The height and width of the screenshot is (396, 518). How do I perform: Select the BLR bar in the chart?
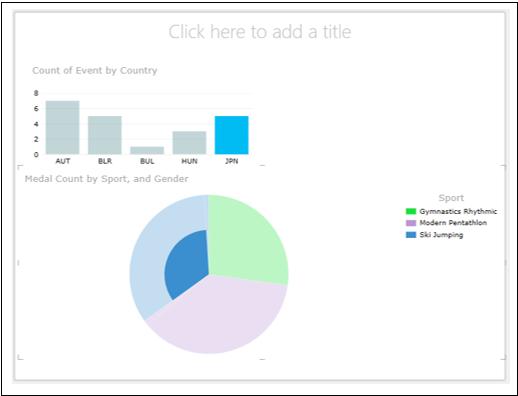[x=105, y=135]
